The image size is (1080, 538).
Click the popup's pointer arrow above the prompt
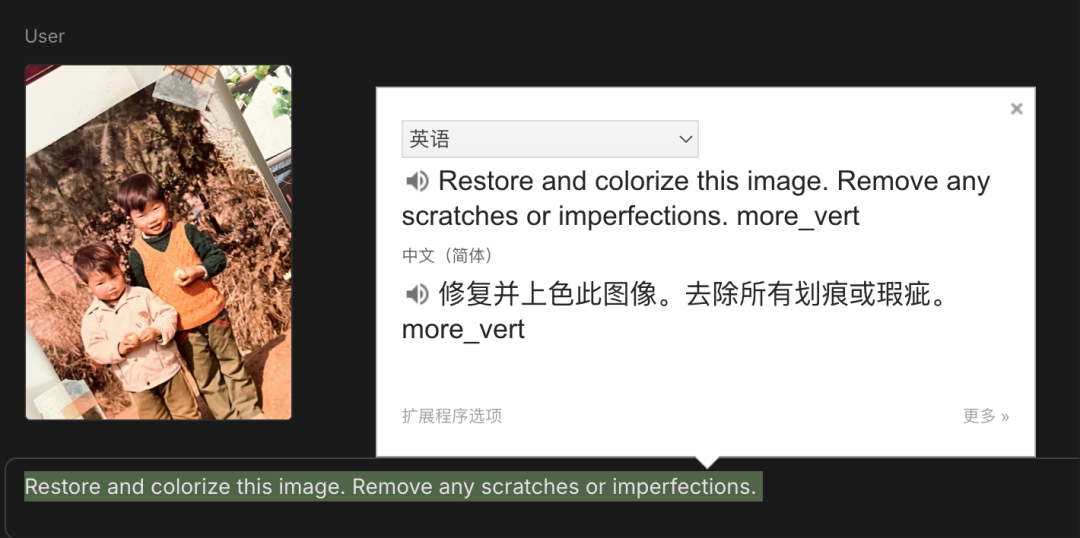coord(706,462)
